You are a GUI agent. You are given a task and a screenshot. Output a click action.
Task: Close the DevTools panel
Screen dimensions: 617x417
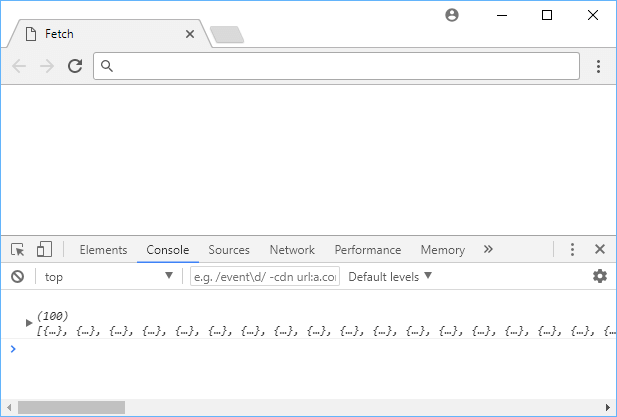click(x=600, y=249)
